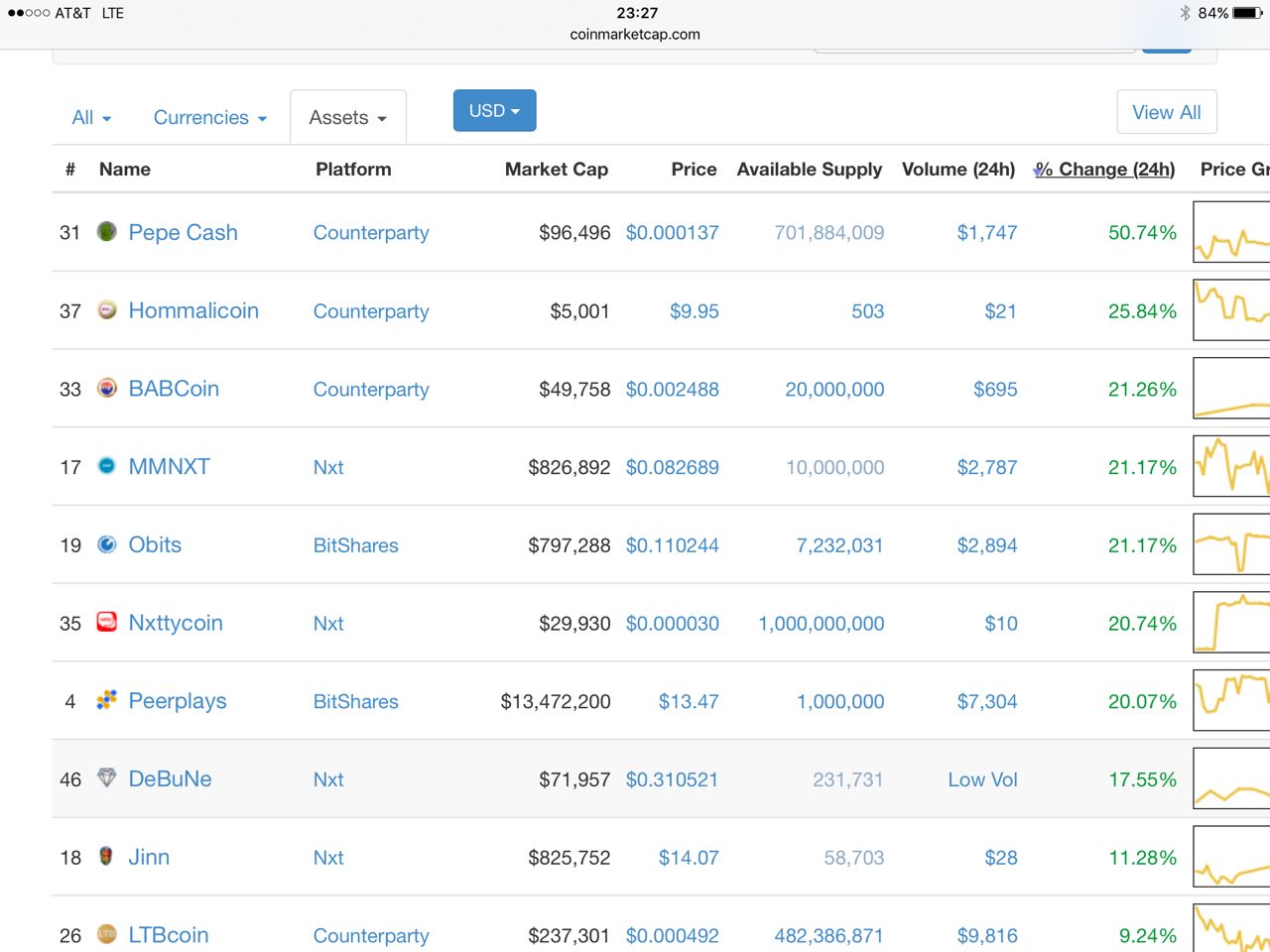Open the Currencies dropdown
Screen dimensions: 1270x952
(x=210, y=117)
